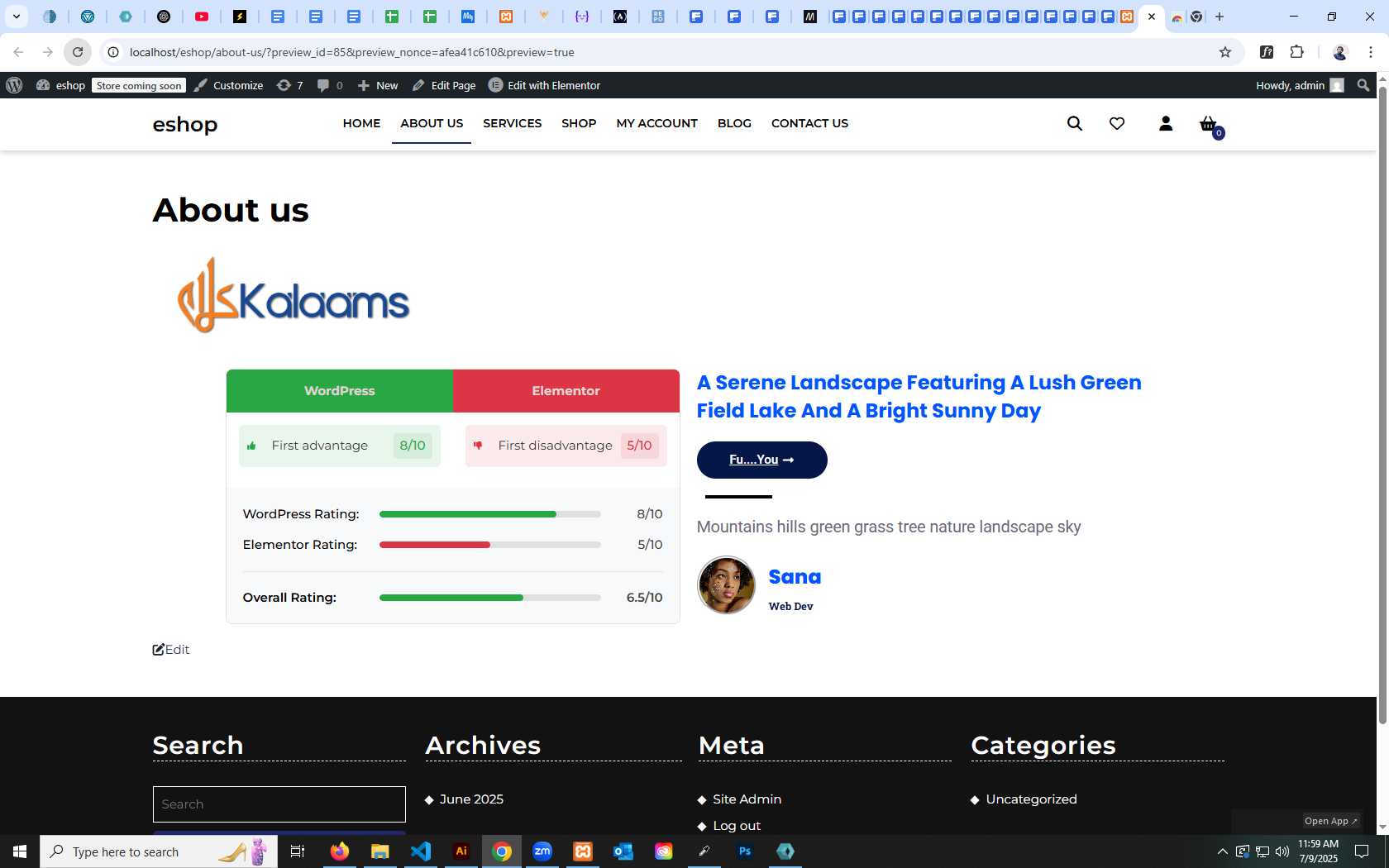Open Customize in admin bar
The image size is (1389, 868).
229,85
